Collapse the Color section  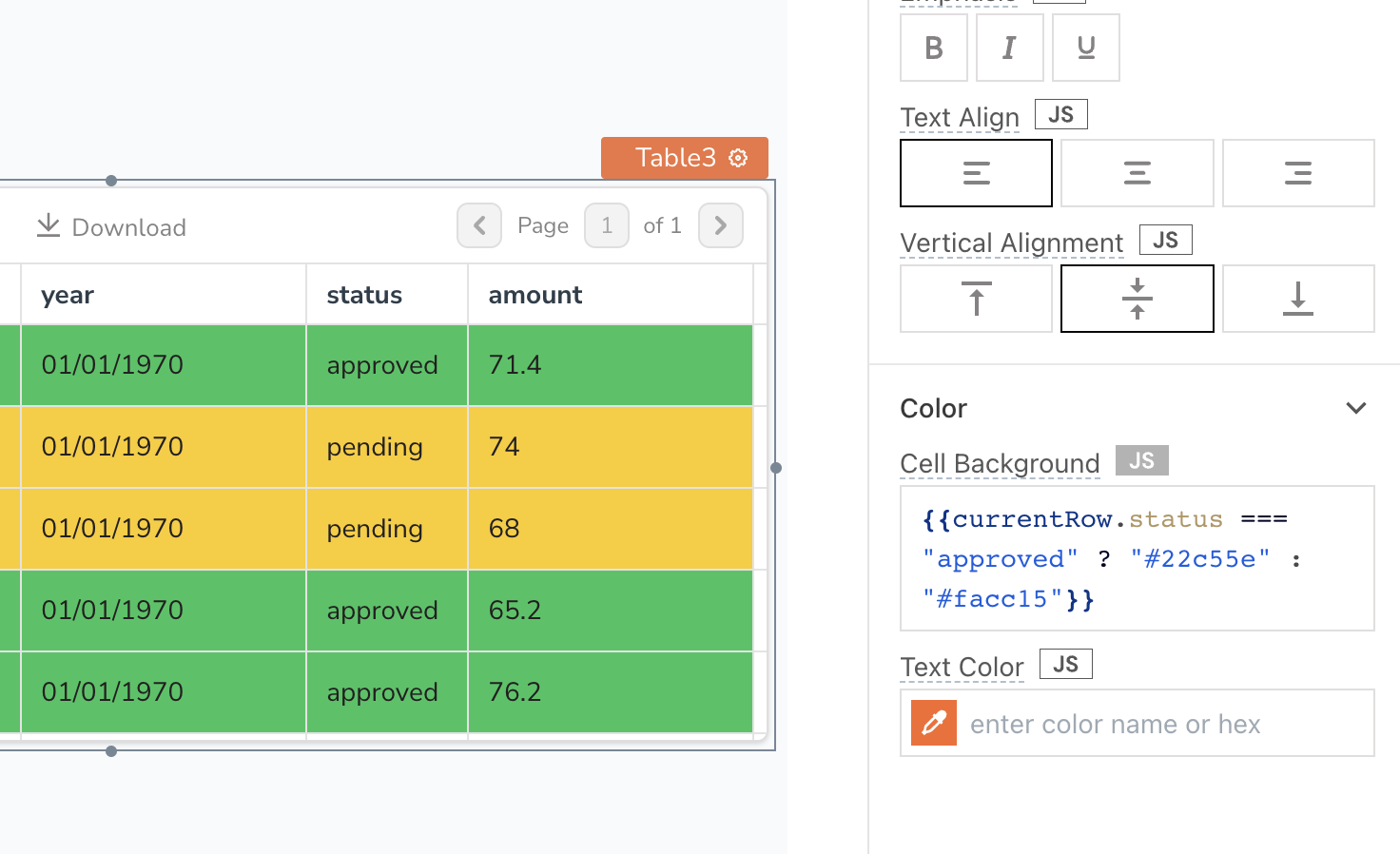tap(1356, 407)
